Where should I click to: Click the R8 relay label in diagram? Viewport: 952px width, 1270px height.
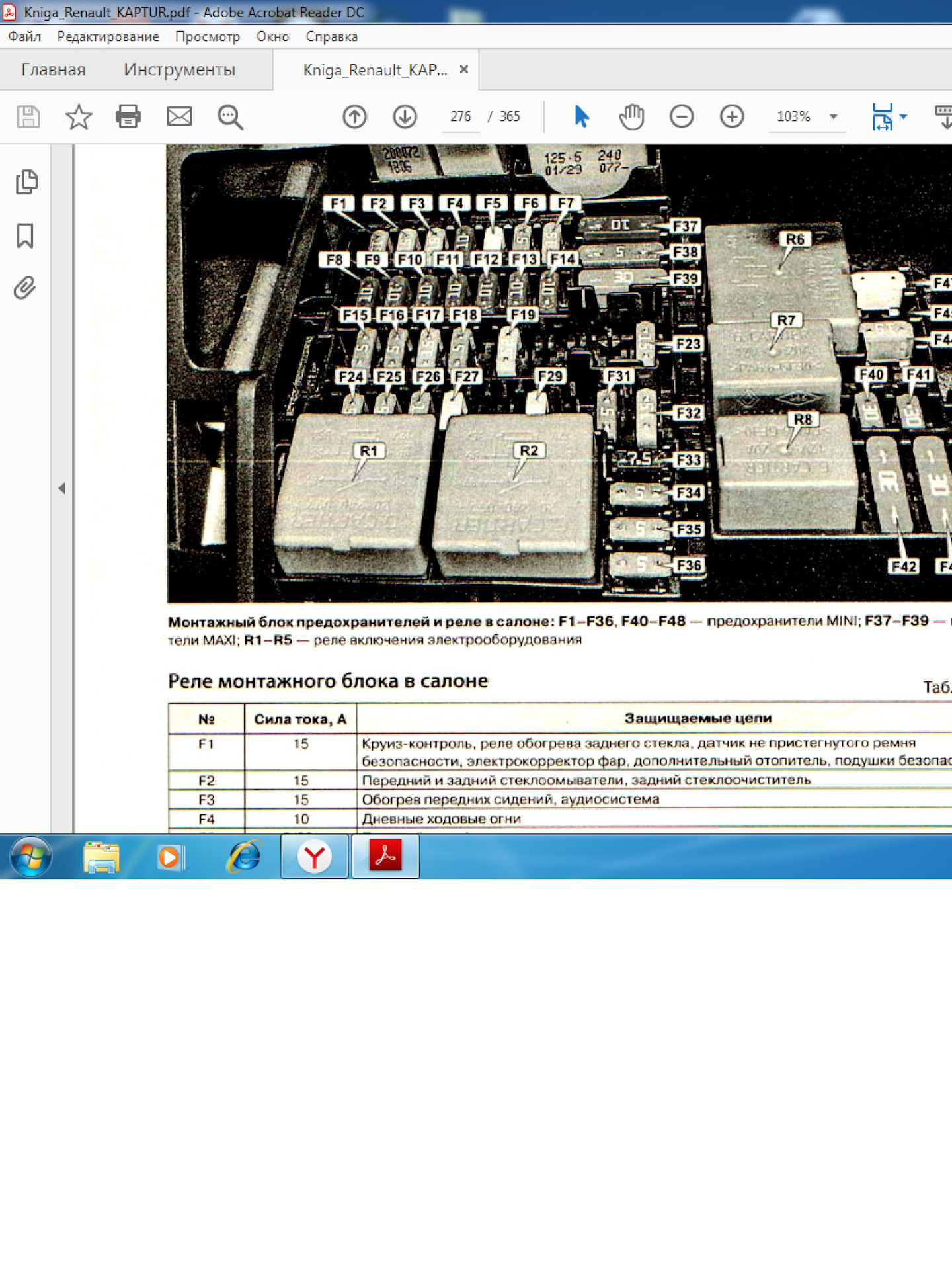803,419
